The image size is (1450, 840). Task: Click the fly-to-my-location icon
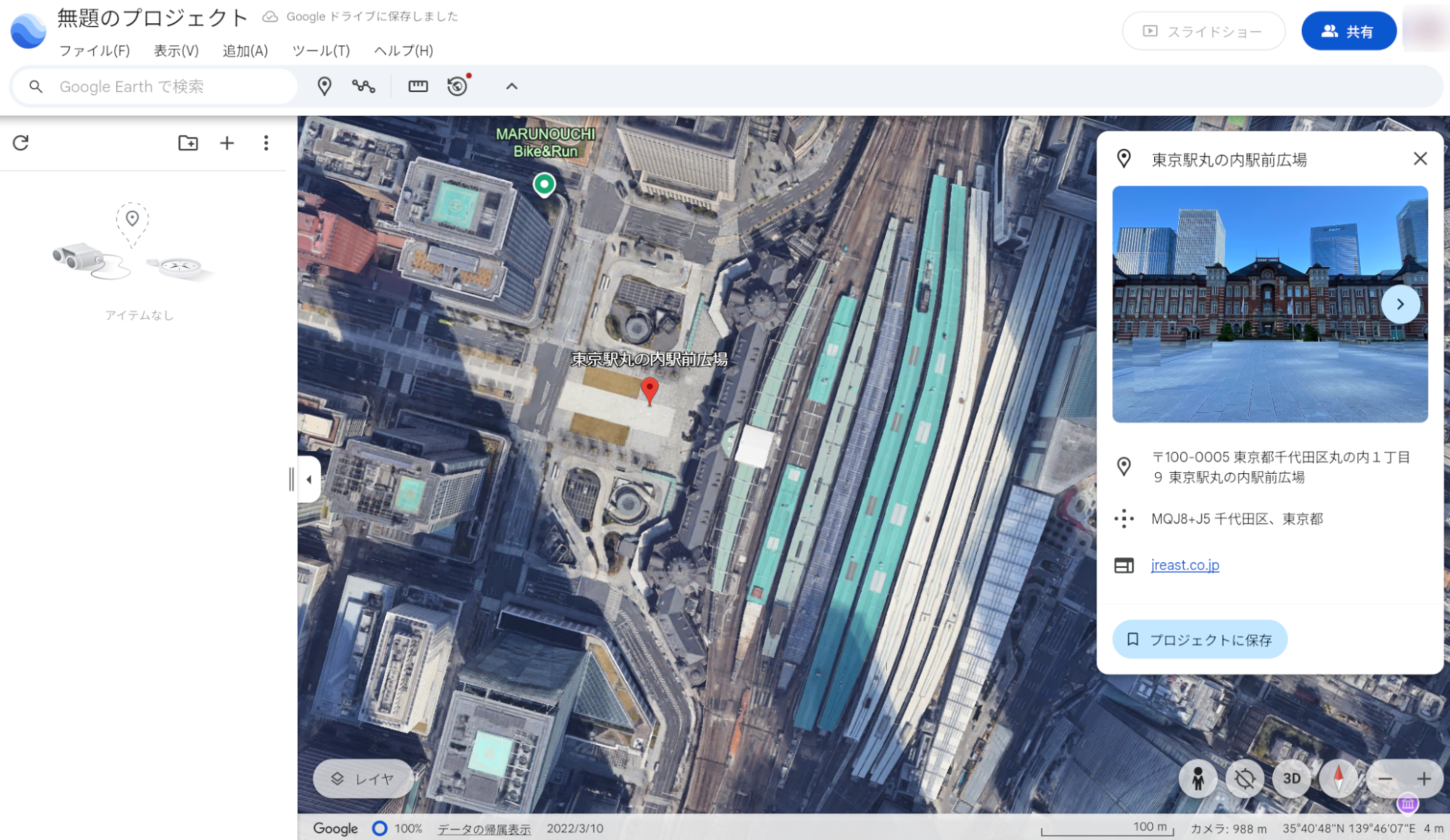[1245, 779]
